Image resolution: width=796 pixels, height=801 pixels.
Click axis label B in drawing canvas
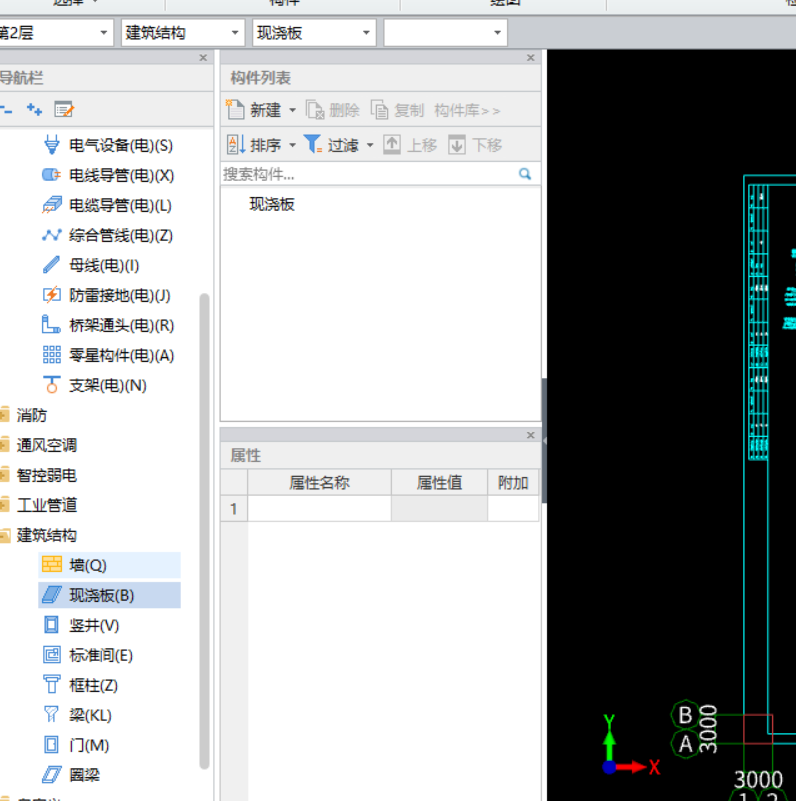pos(685,715)
